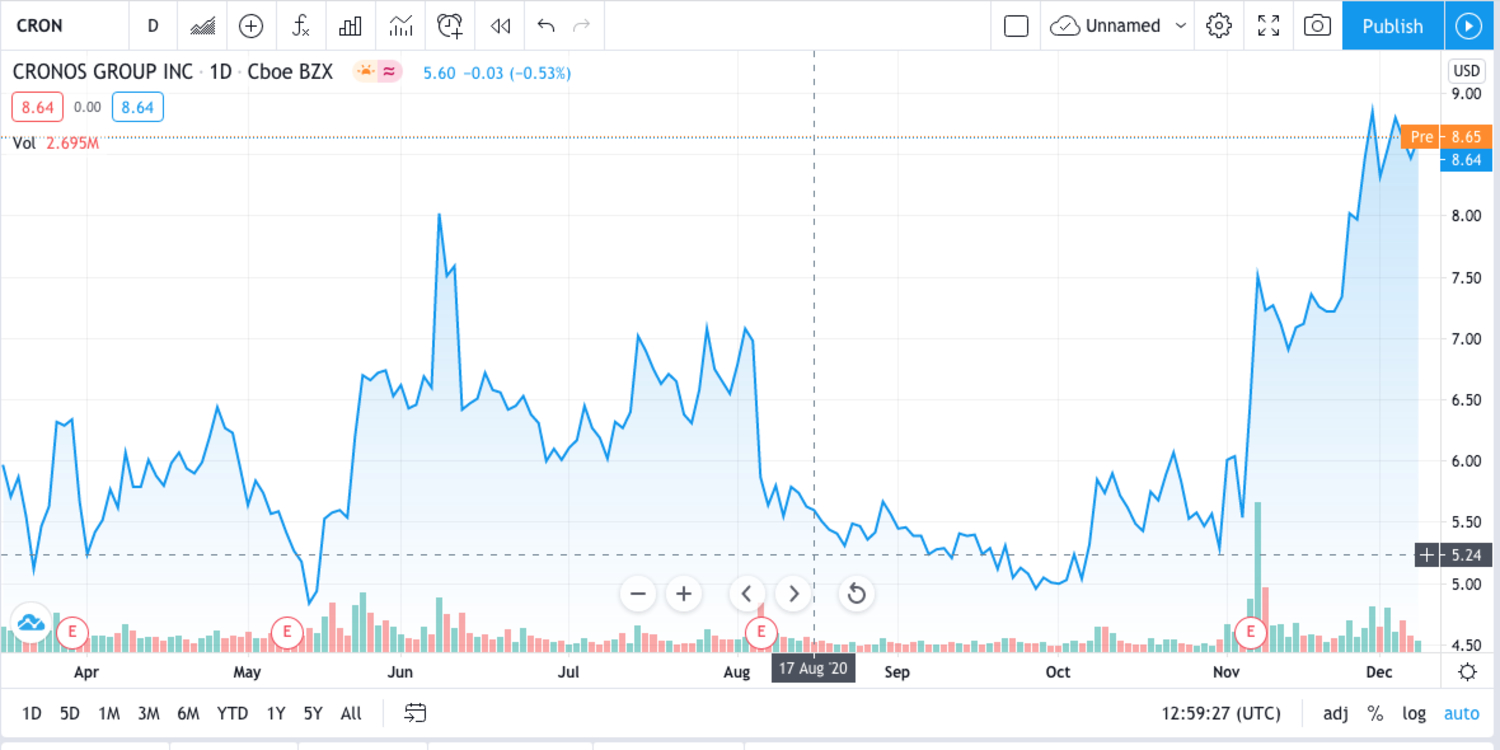Click the TradingView cloud logo icon
Screen dimensions: 1500x750
click(31, 622)
